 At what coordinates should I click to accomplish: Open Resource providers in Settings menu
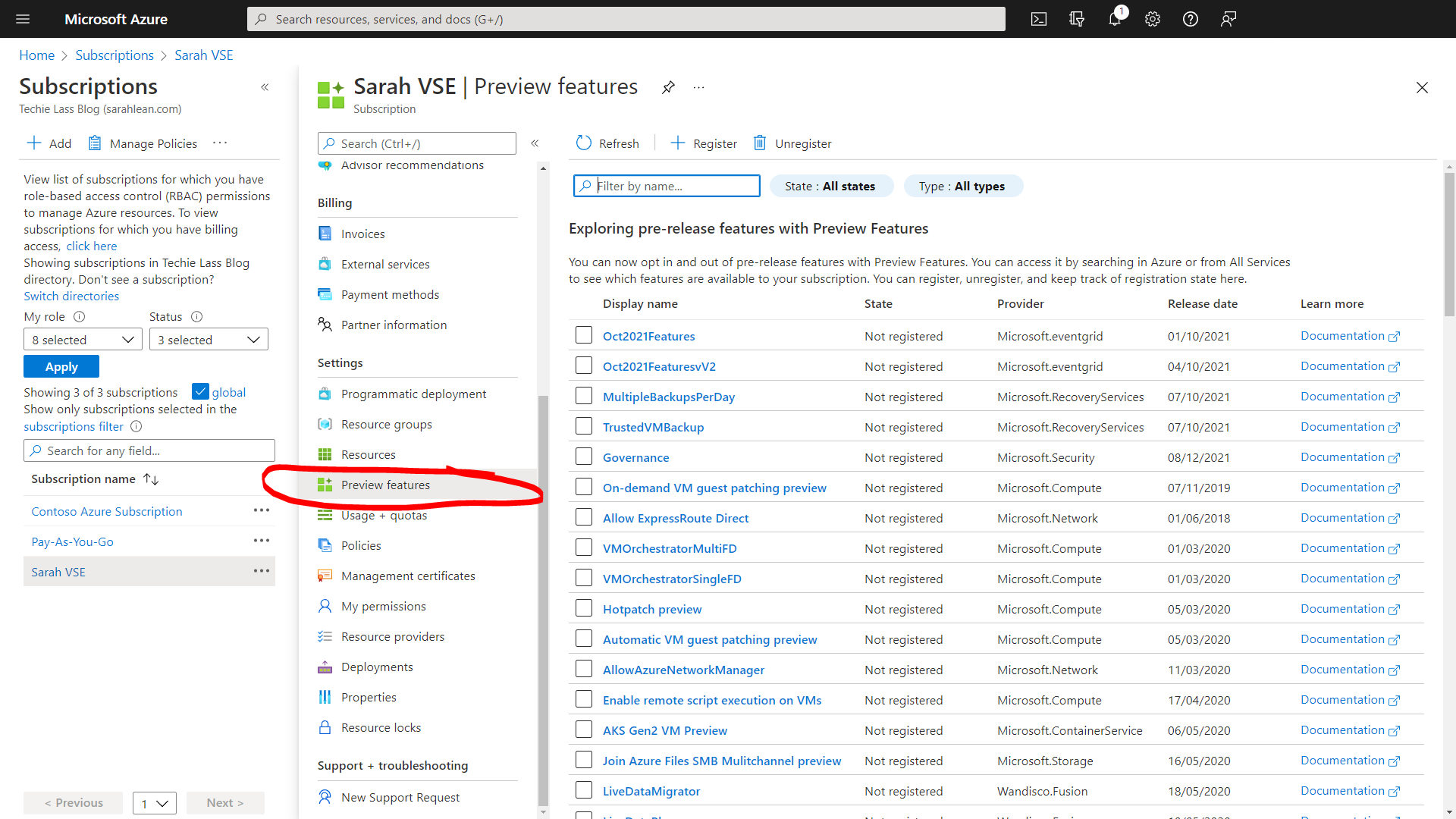(392, 636)
